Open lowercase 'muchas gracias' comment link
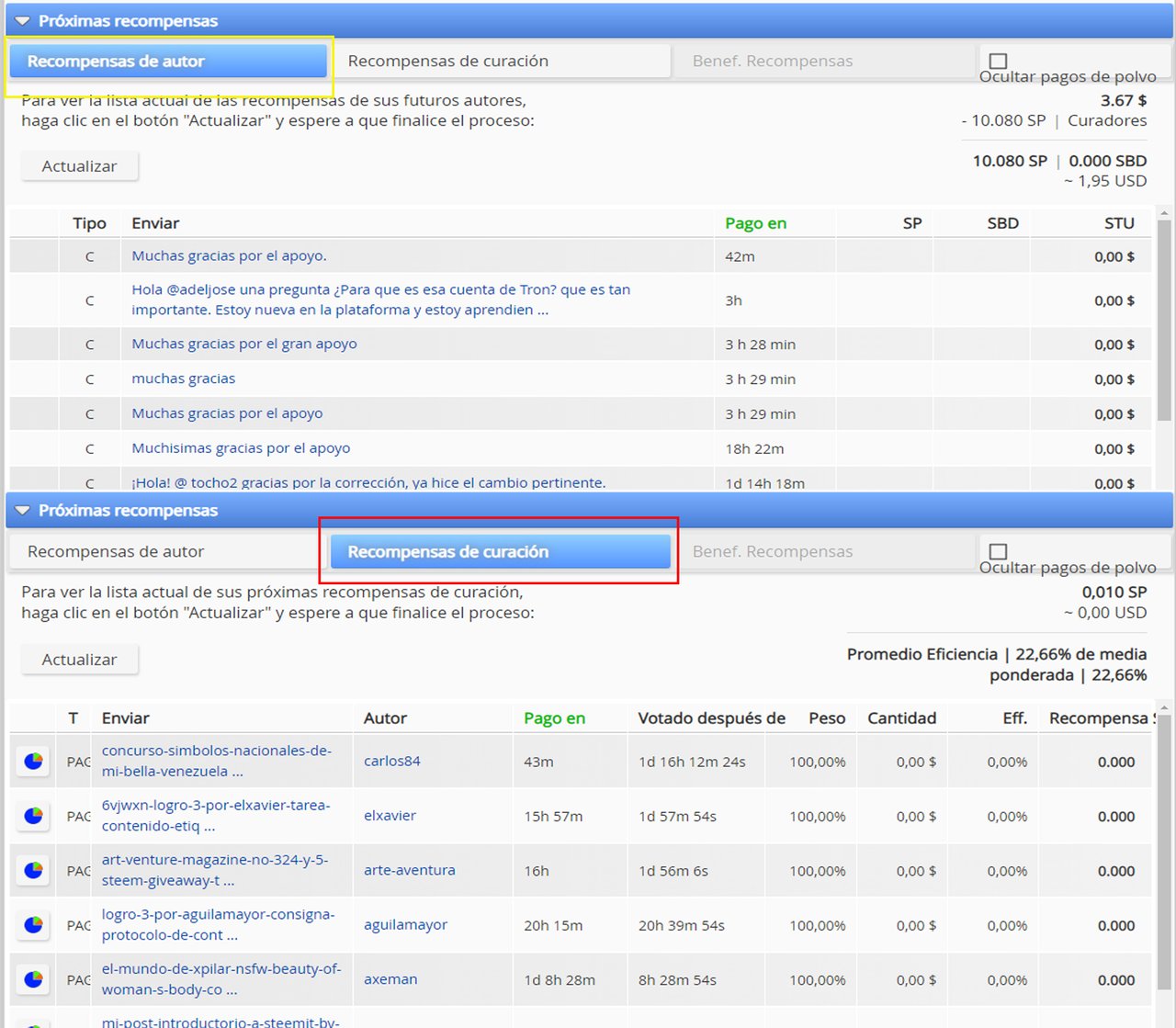 point(183,378)
